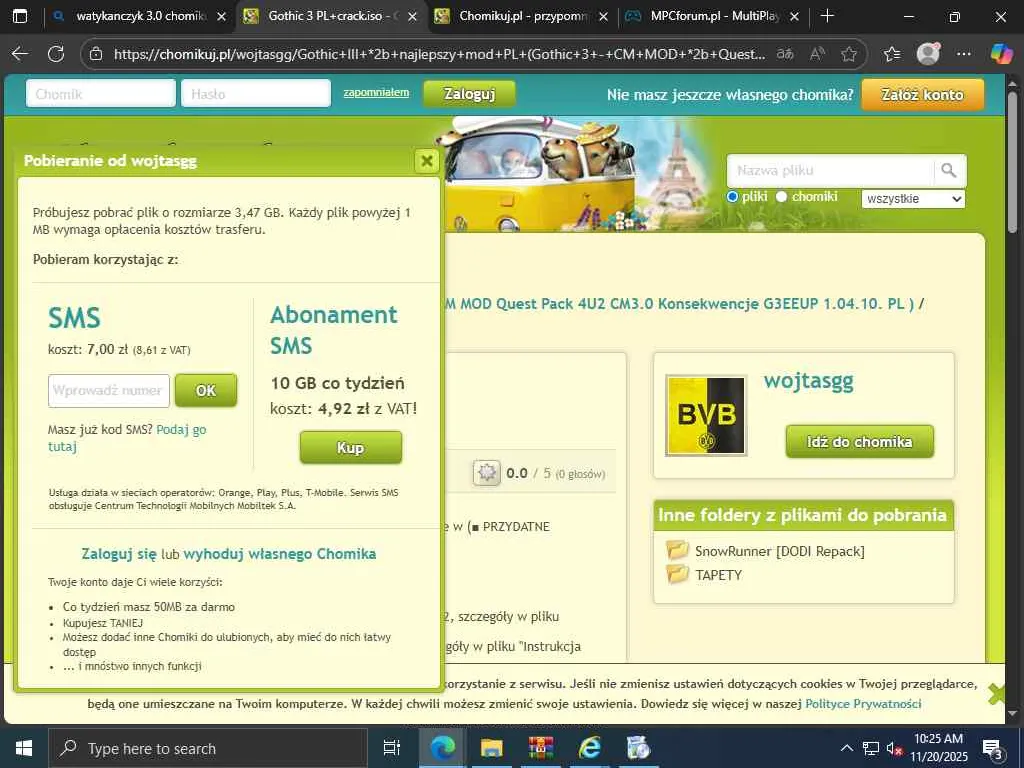
Task: Open Microsoft Edge from taskbar
Action: click(442, 748)
